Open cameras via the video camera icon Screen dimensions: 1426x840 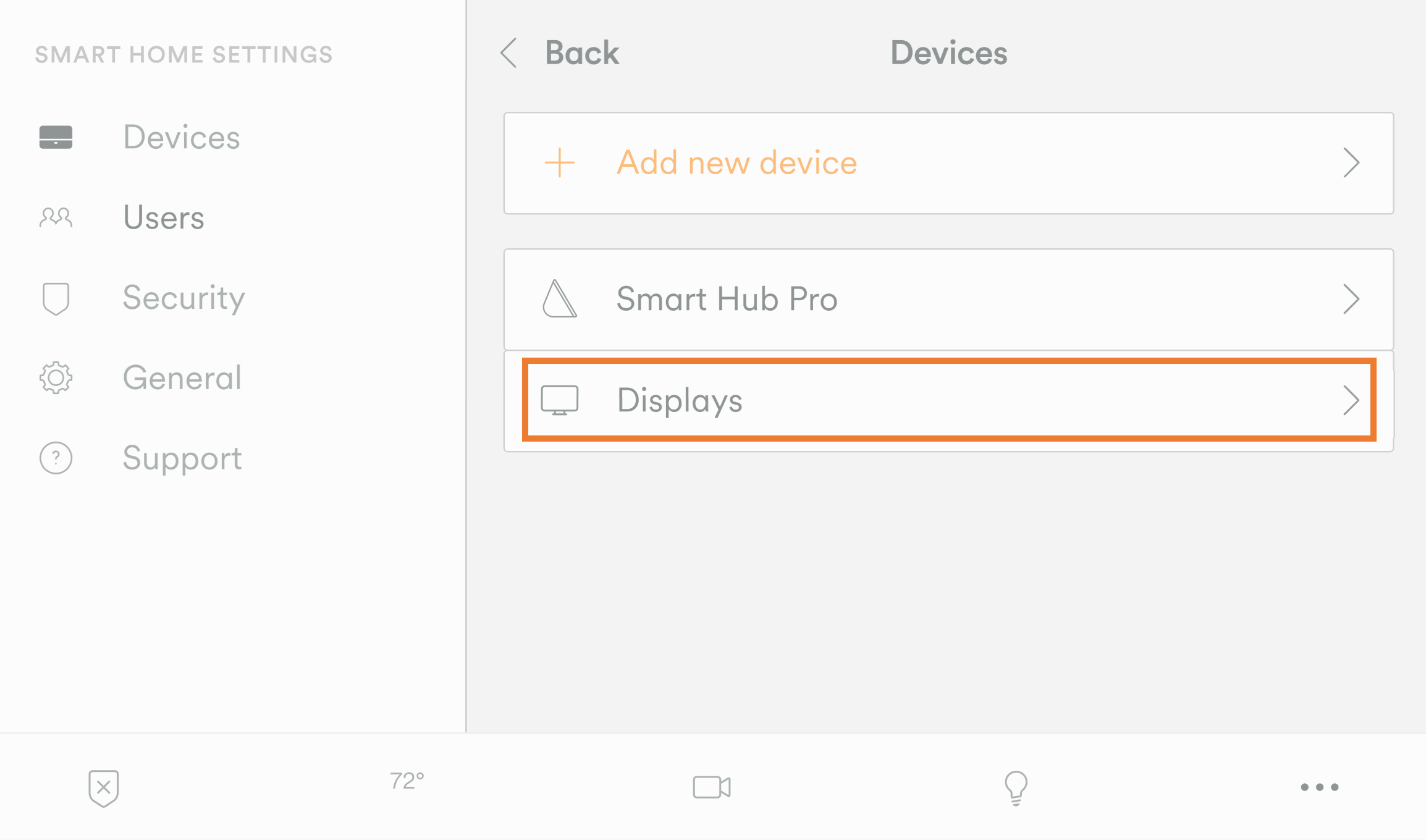coord(712,787)
